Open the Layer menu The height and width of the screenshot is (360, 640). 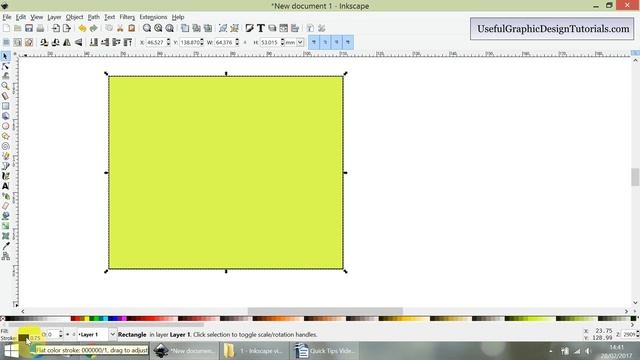[54, 17]
